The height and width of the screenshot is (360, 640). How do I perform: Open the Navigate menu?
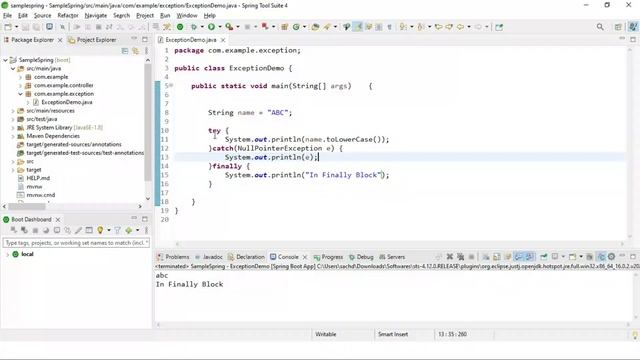pyautogui.click(x=96, y=16)
